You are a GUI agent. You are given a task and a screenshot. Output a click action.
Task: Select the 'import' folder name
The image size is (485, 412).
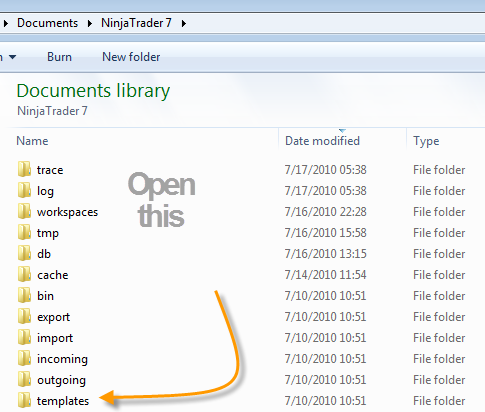click(x=55, y=338)
